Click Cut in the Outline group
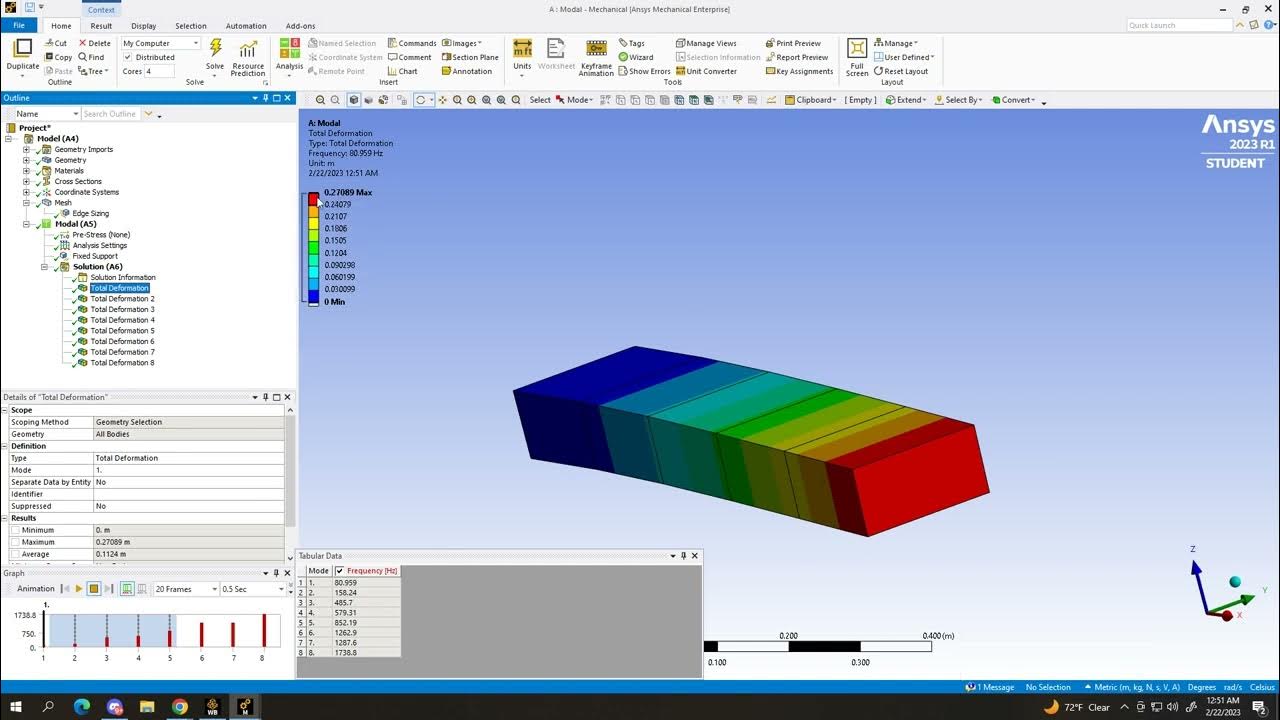This screenshot has height=720, width=1280. point(56,43)
